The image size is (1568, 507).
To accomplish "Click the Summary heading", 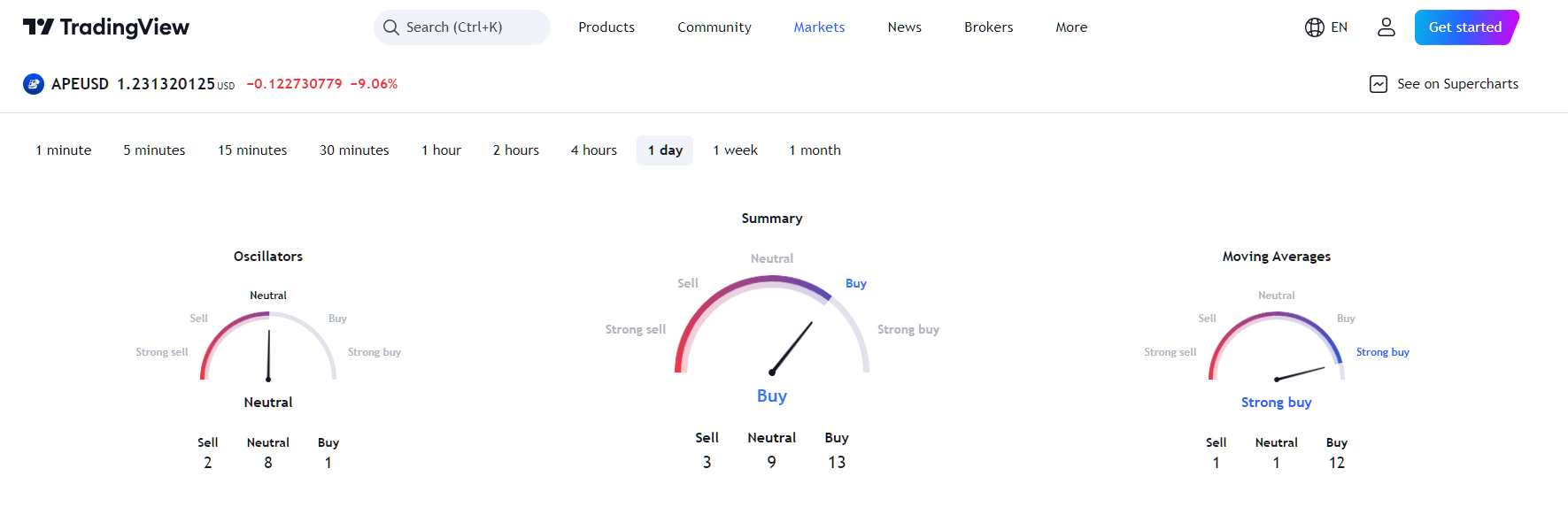I will pos(772,219).
